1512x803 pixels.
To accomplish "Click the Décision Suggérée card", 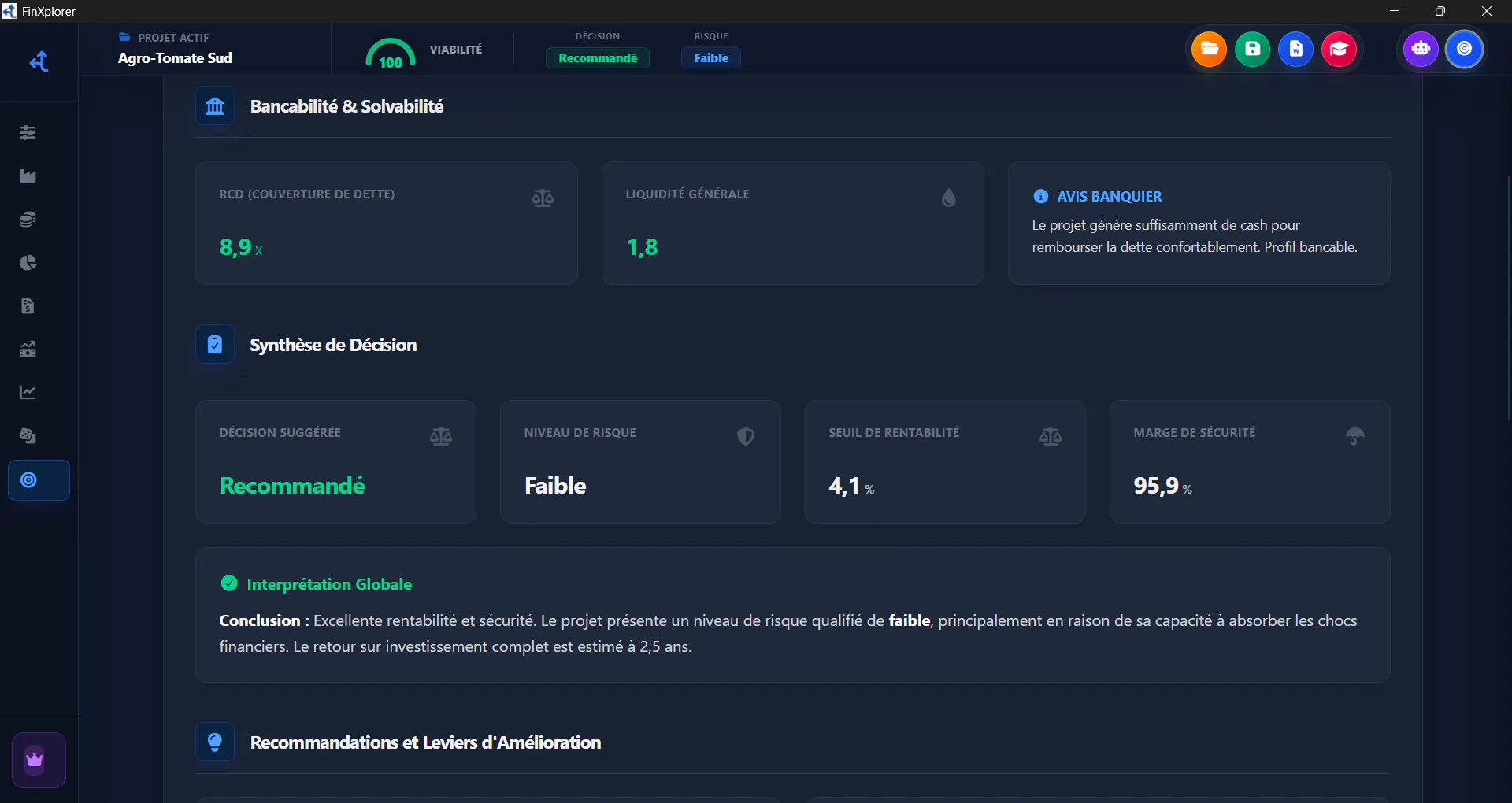I will (x=335, y=462).
